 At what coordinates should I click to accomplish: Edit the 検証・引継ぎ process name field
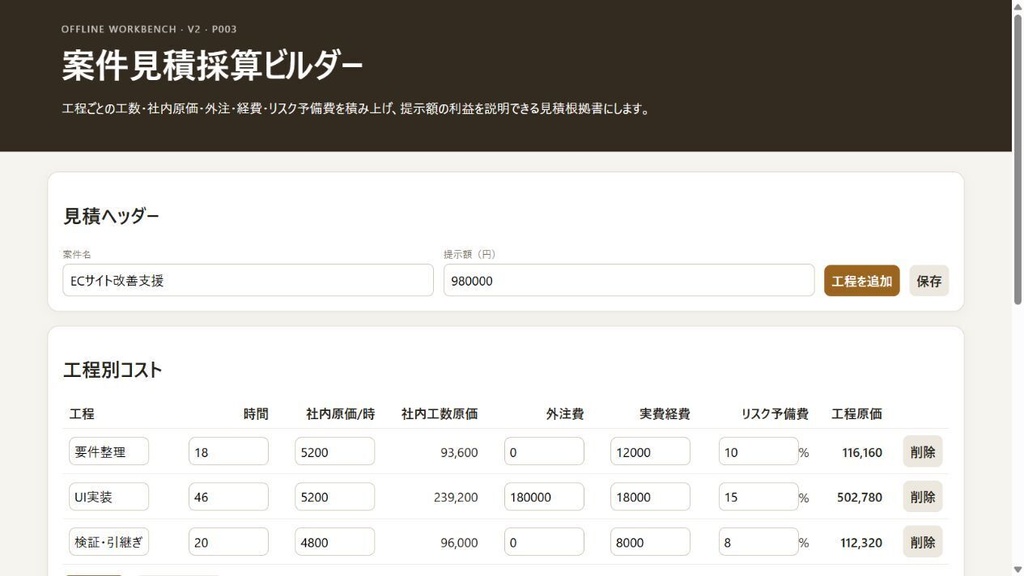click(x=109, y=541)
